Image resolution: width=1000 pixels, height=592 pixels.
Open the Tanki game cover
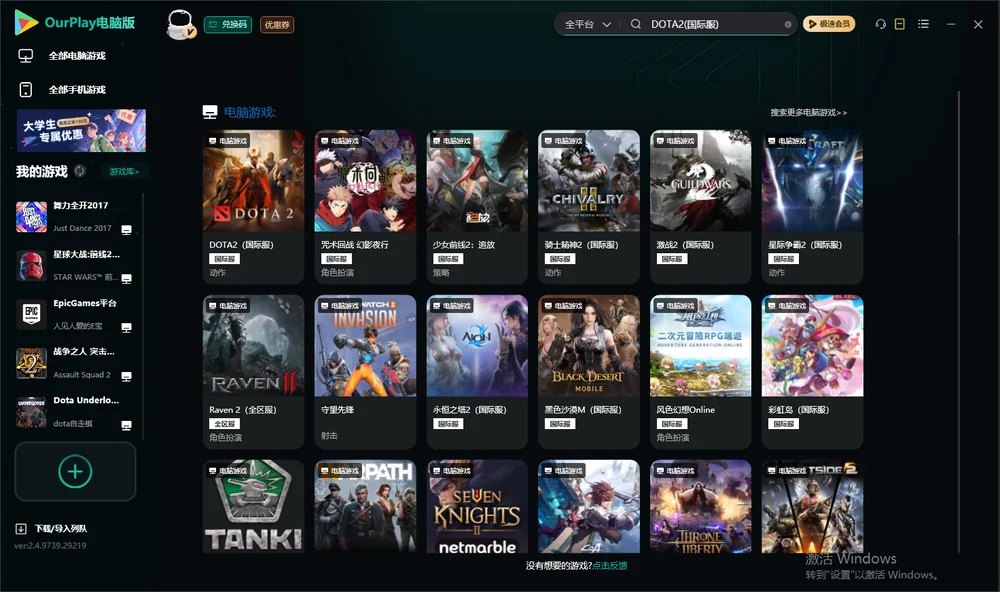[253, 507]
